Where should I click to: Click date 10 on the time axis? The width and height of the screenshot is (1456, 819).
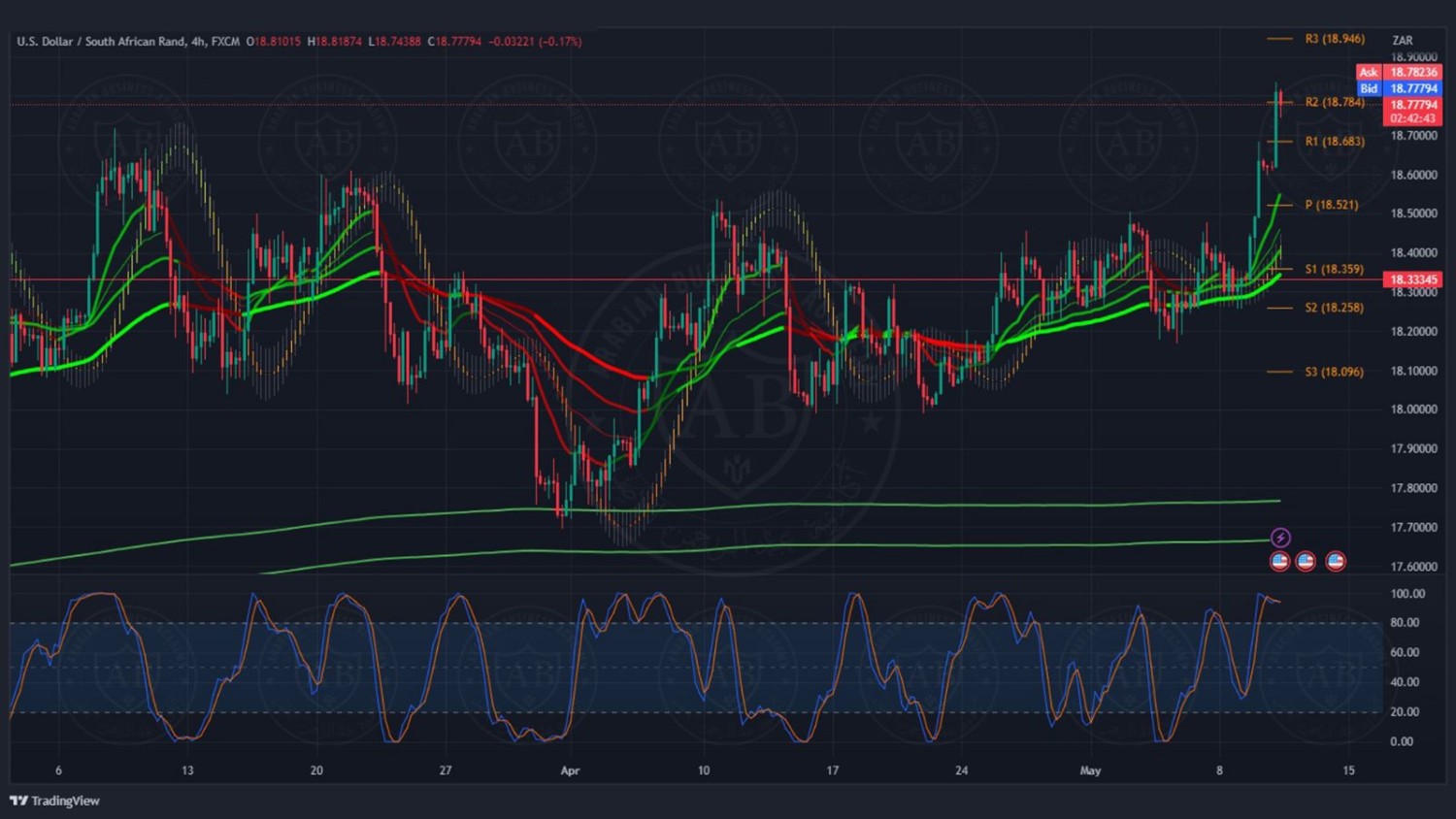coord(704,770)
